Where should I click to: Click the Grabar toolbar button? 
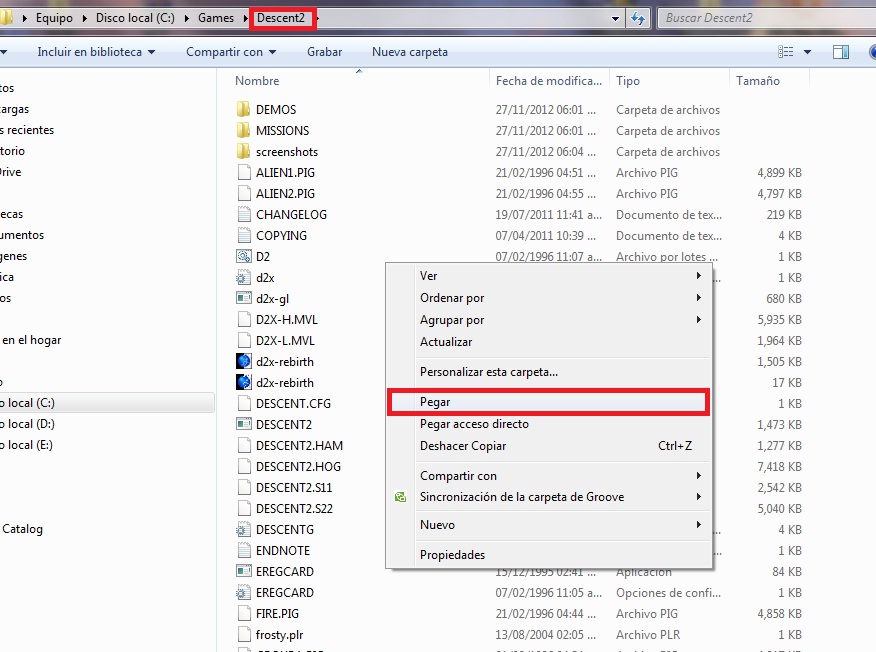tap(324, 52)
